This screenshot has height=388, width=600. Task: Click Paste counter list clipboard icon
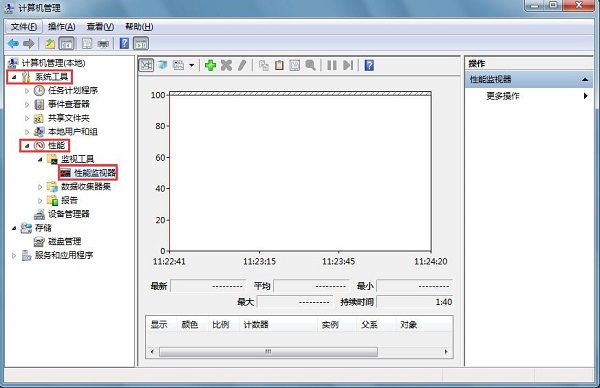coord(279,65)
